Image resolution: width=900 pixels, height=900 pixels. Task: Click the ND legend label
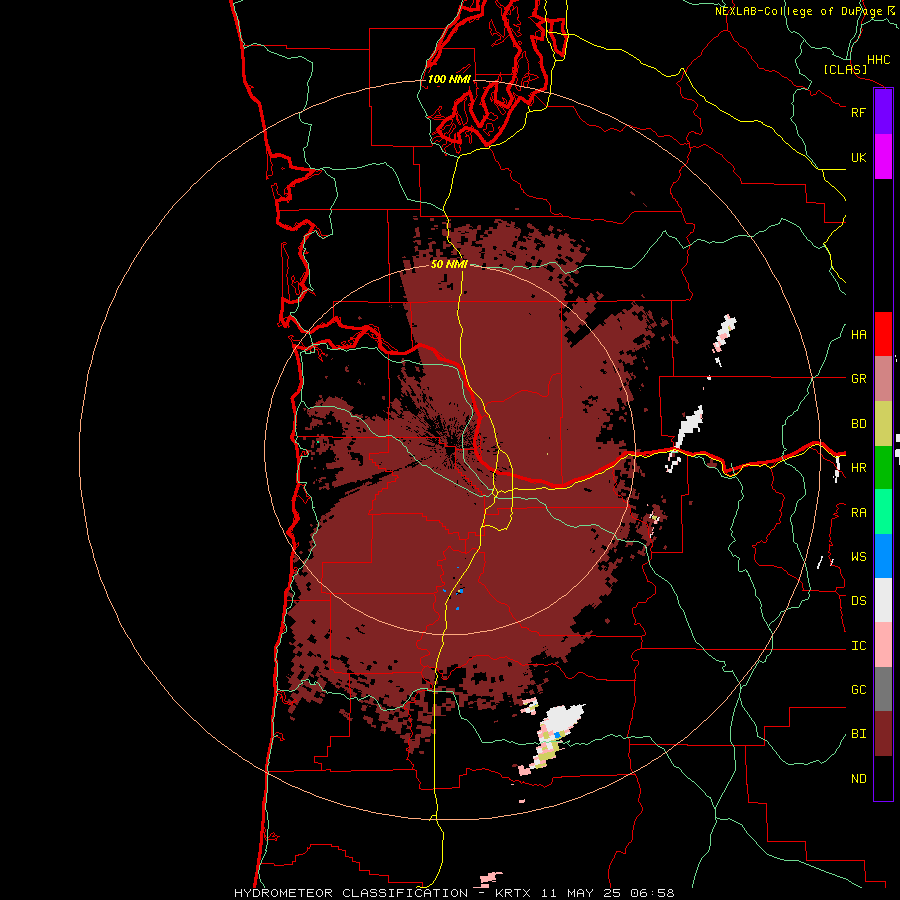(x=858, y=779)
